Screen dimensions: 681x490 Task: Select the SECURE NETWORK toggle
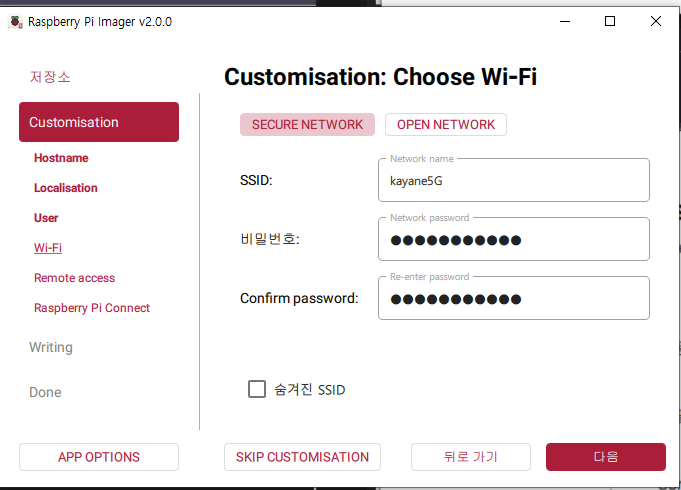pos(307,124)
